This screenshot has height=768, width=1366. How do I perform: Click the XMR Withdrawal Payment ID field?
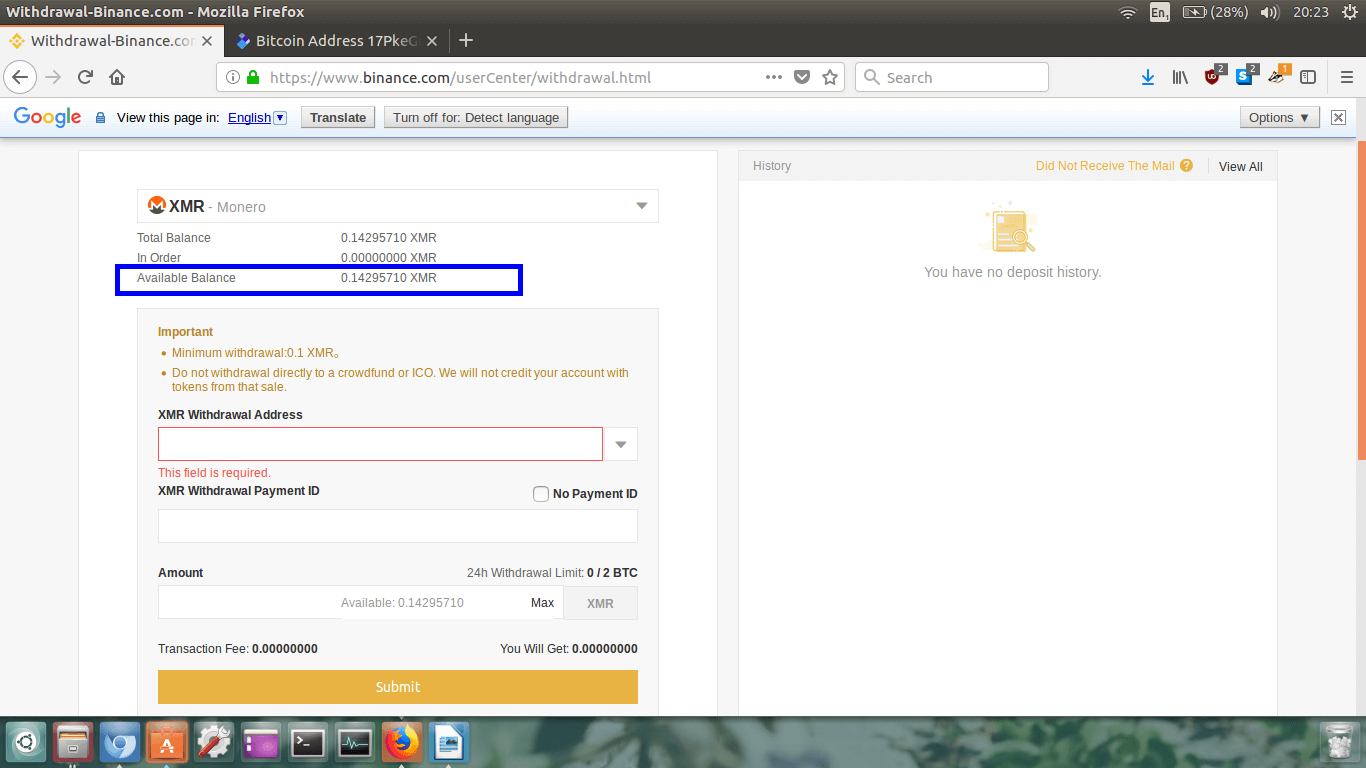pyautogui.click(x=398, y=526)
